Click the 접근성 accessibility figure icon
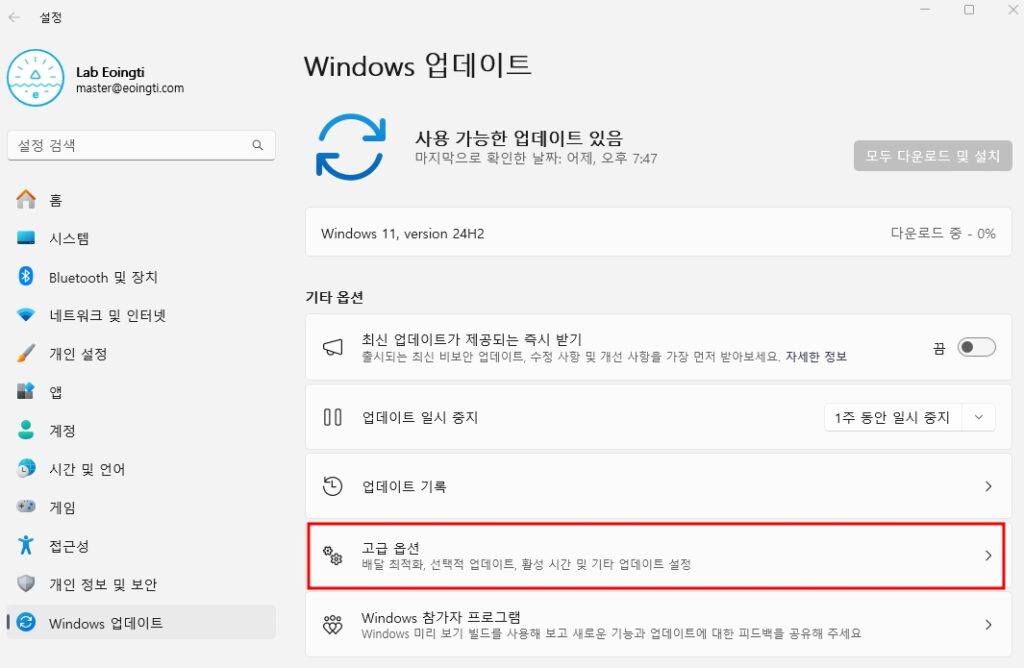This screenshot has width=1024, height=668. click(25, 545)
